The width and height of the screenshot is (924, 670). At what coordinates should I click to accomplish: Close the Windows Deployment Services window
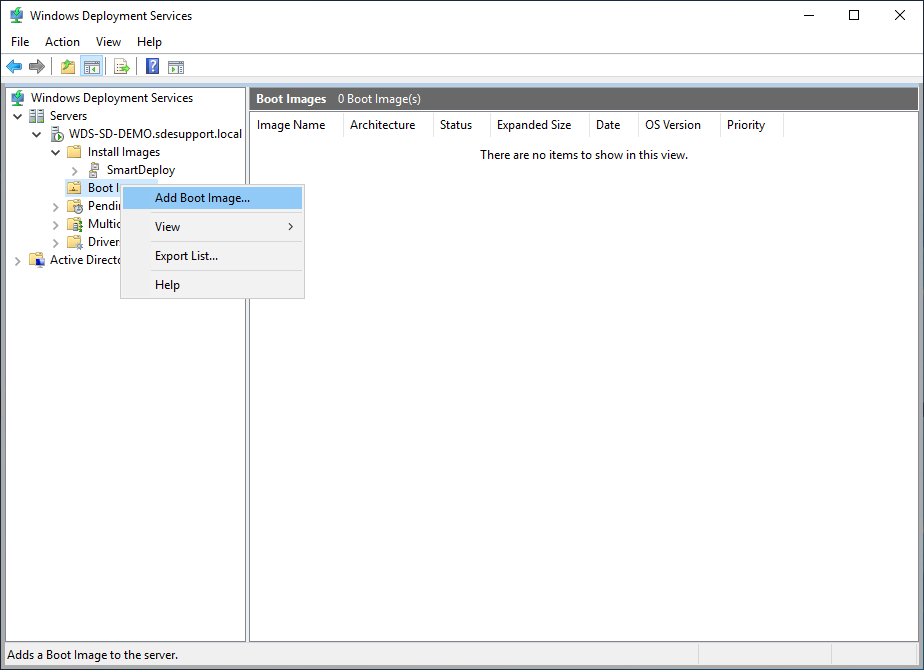(x=900, y=15)
